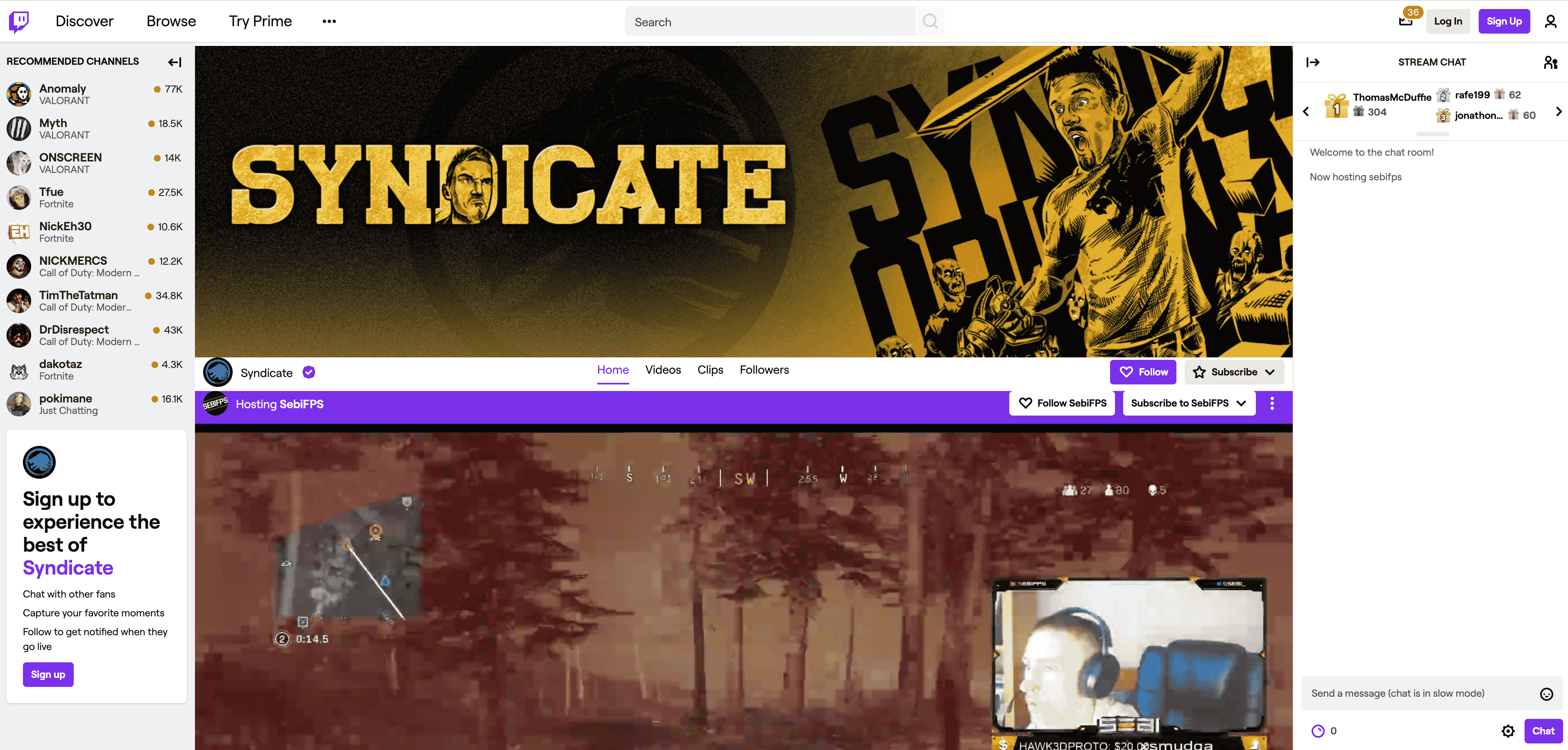The height and width of the screenshot is (750, 1568).
Task: Open the top nav more options ellipsis
Action: pos(329,21)
